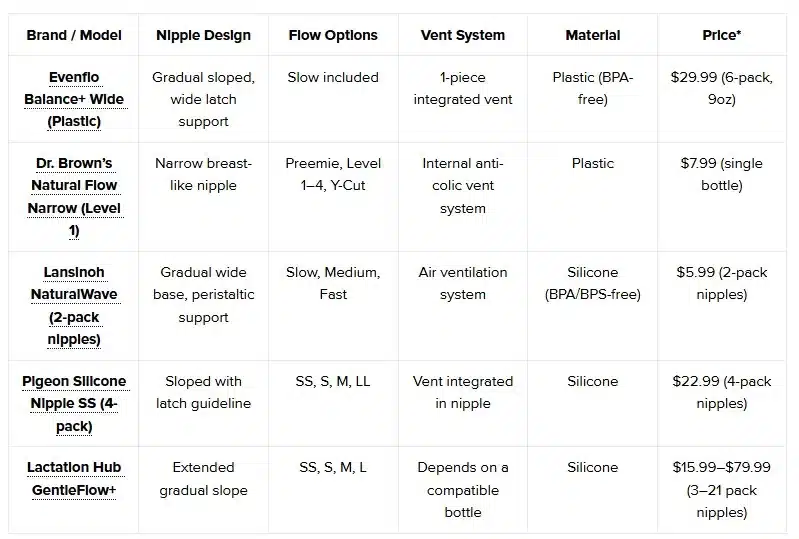The width and height of the screenshot is (799, 539).
Task: Select the Air ventilation system cell
Action: coord(462,283)
